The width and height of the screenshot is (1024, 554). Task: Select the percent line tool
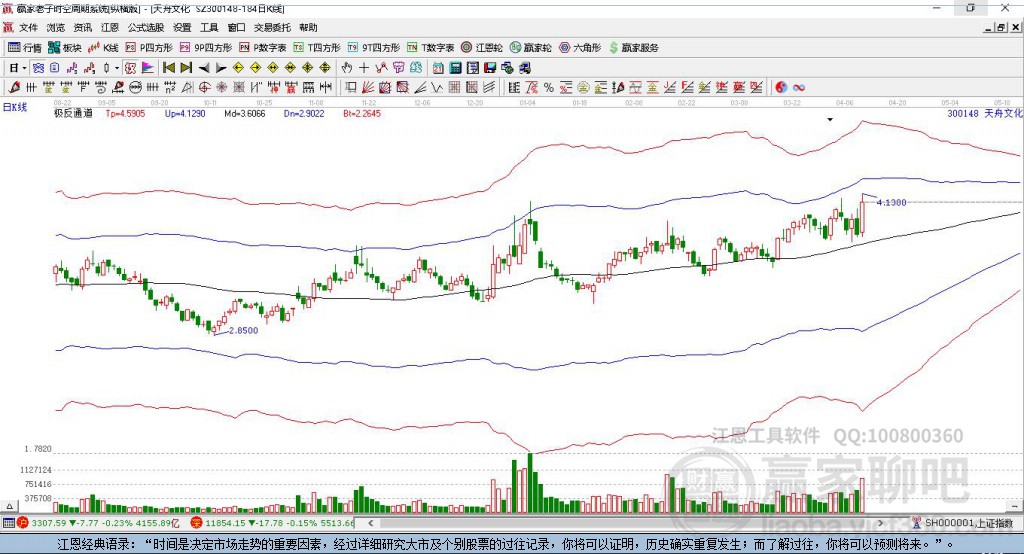point(548,87)
